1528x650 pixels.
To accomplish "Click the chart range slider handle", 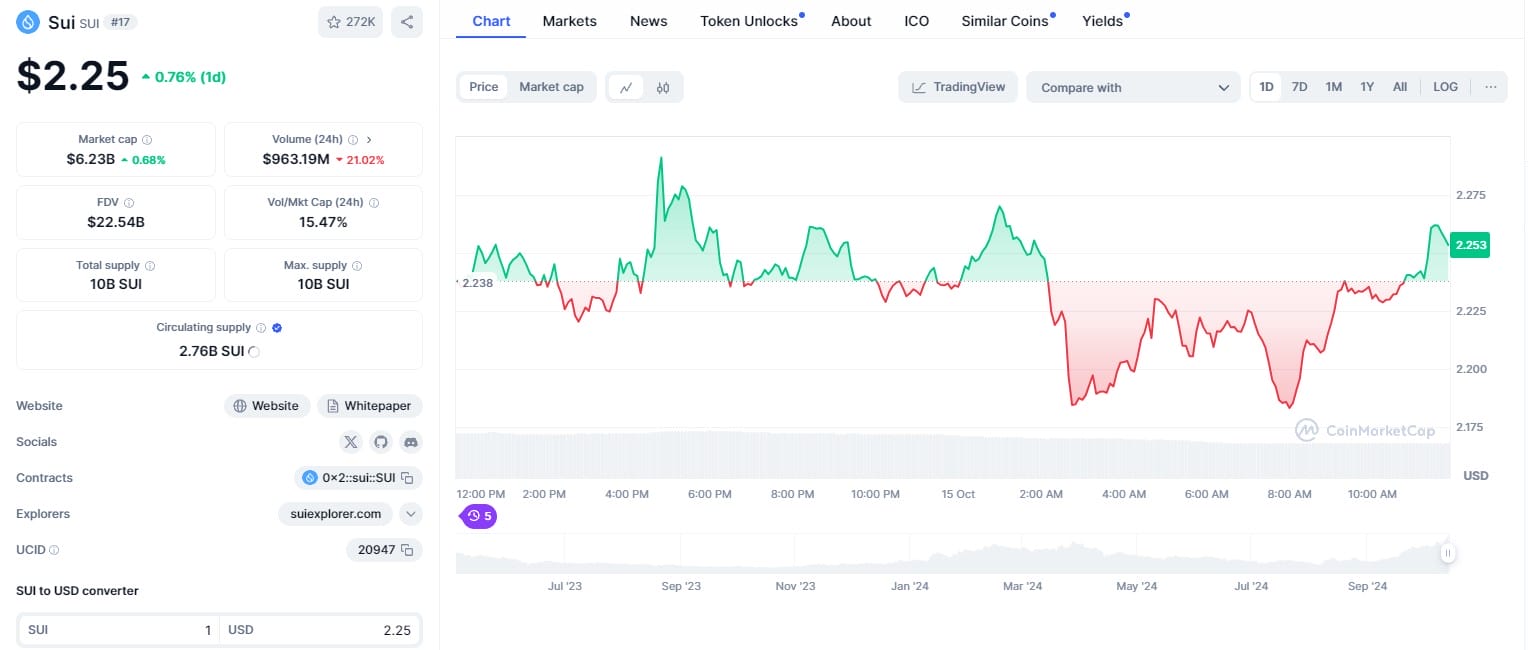I will tap(1446, 553).
